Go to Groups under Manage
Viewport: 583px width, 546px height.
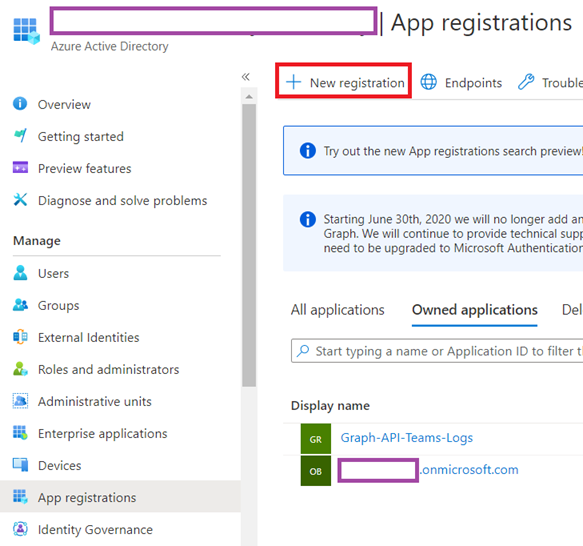[58, 305]
